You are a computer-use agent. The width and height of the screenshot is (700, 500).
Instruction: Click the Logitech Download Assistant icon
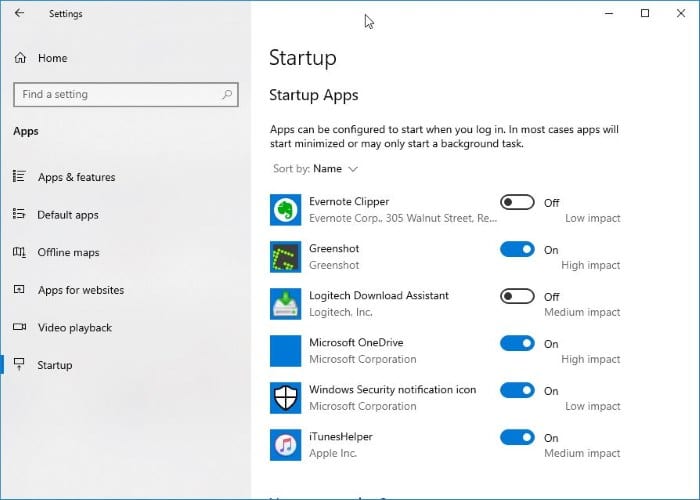tap(285, 304)
